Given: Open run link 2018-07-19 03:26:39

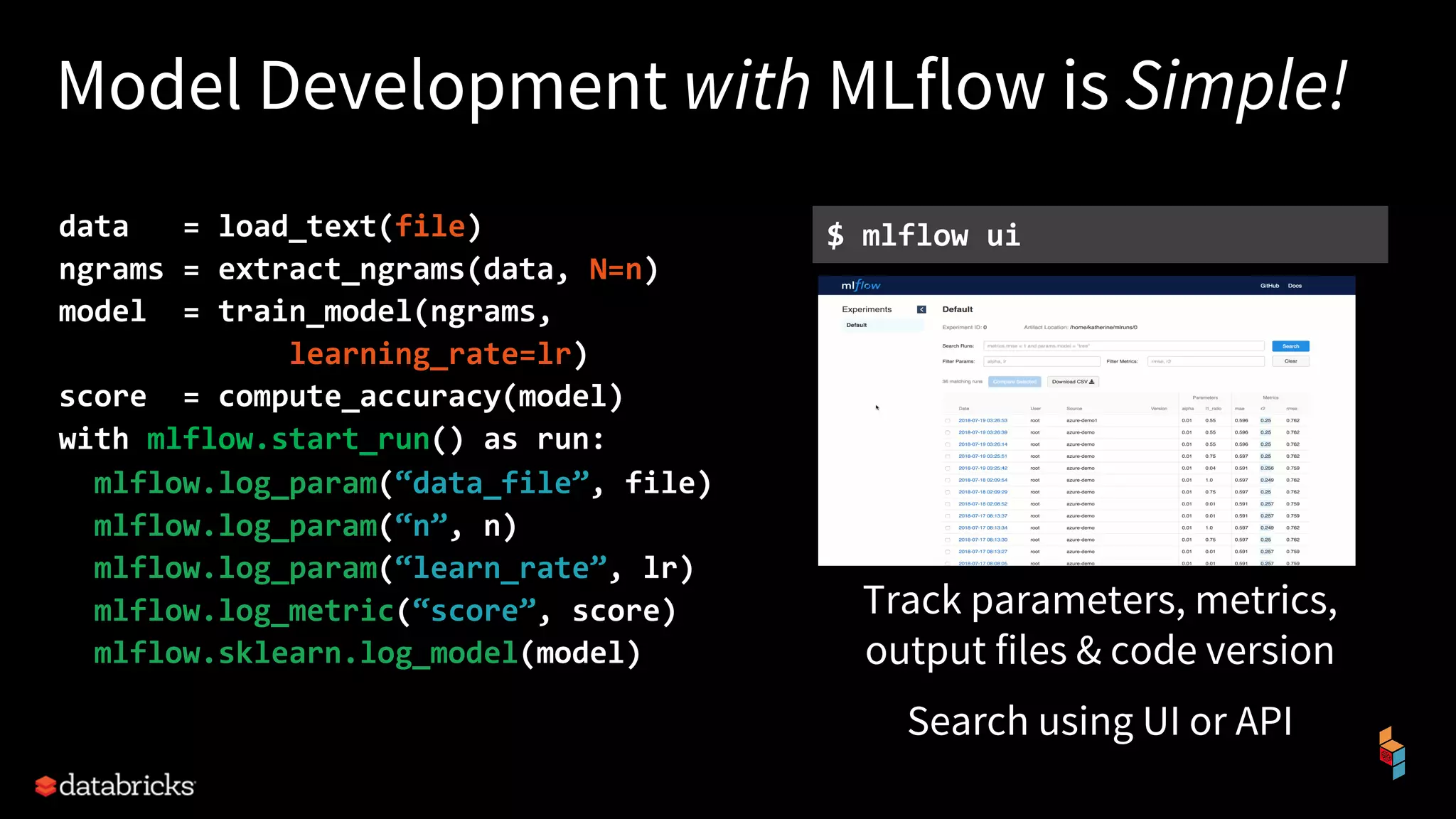Looking at the screenshot, I should point(983,432).
